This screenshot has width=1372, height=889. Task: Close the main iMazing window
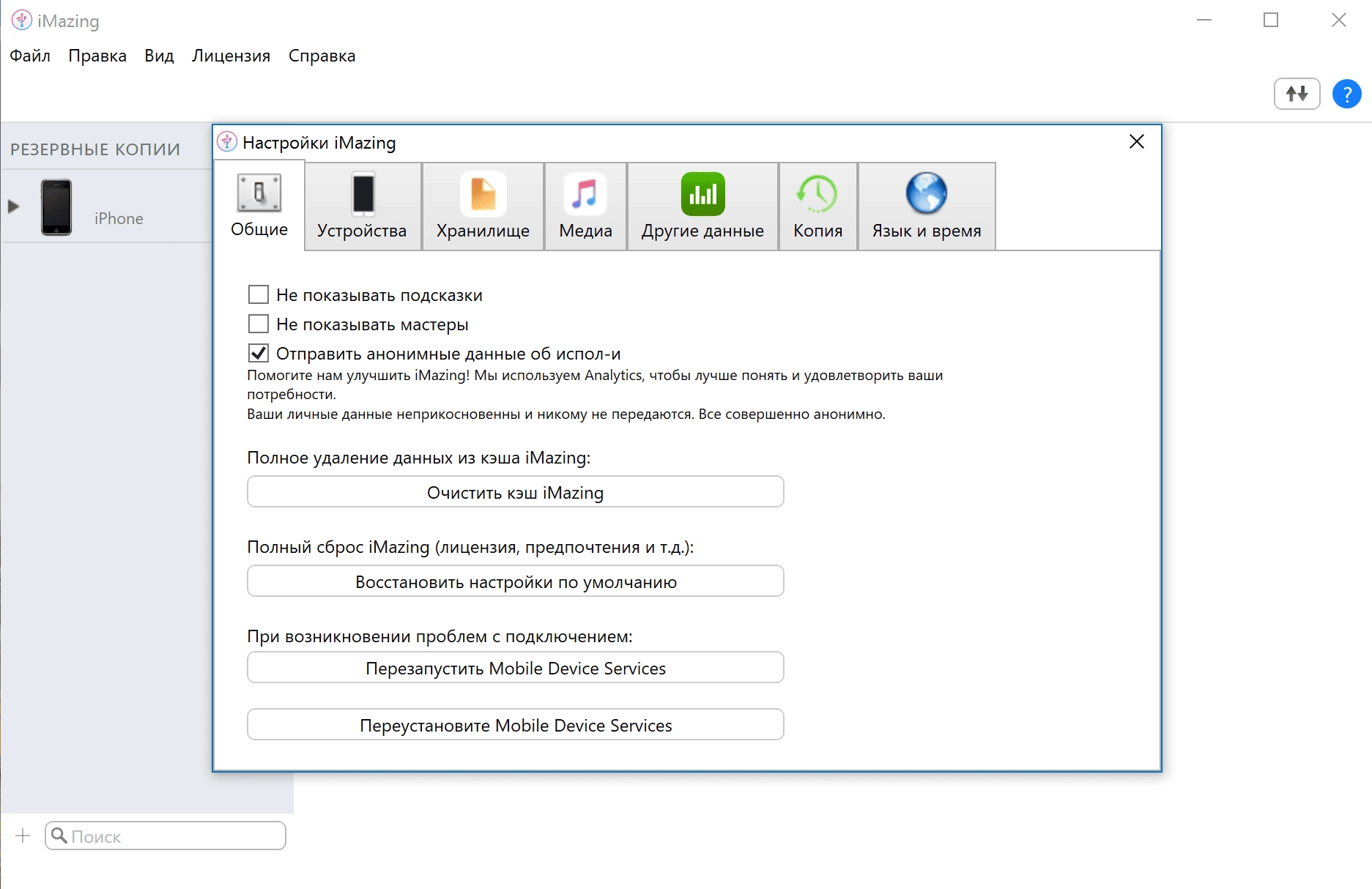1339,21
